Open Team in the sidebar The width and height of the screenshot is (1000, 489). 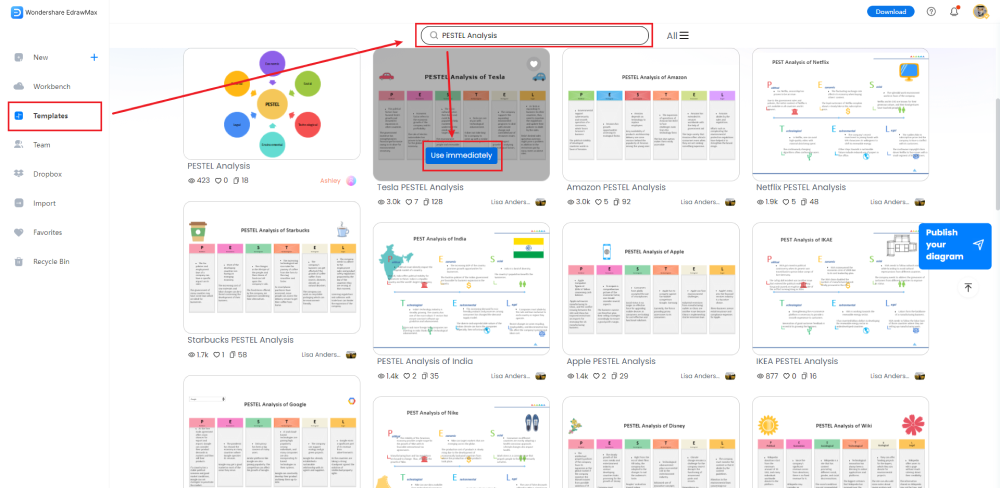pyautogui.click(x=41, y=145)
